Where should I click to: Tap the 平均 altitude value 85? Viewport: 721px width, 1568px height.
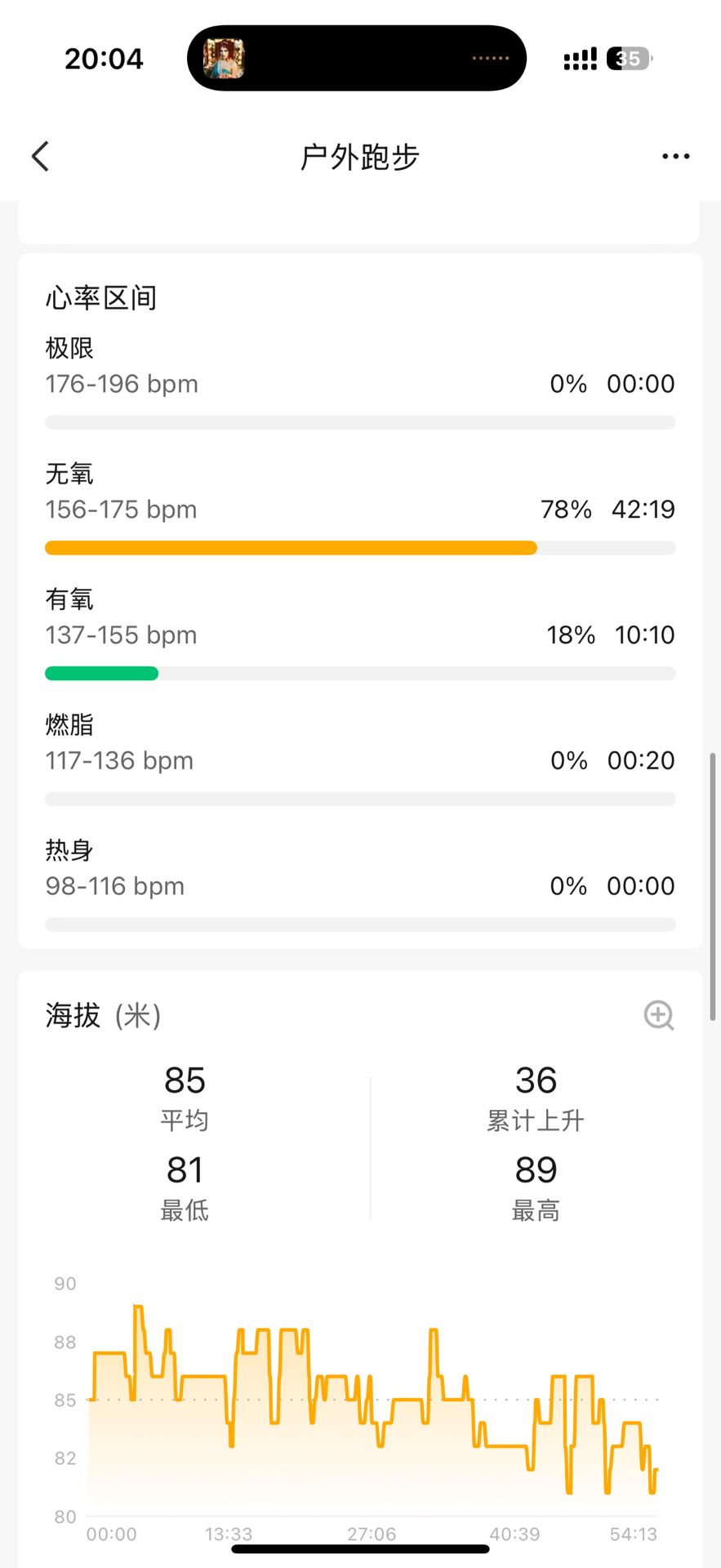(x=185, y=1080)
